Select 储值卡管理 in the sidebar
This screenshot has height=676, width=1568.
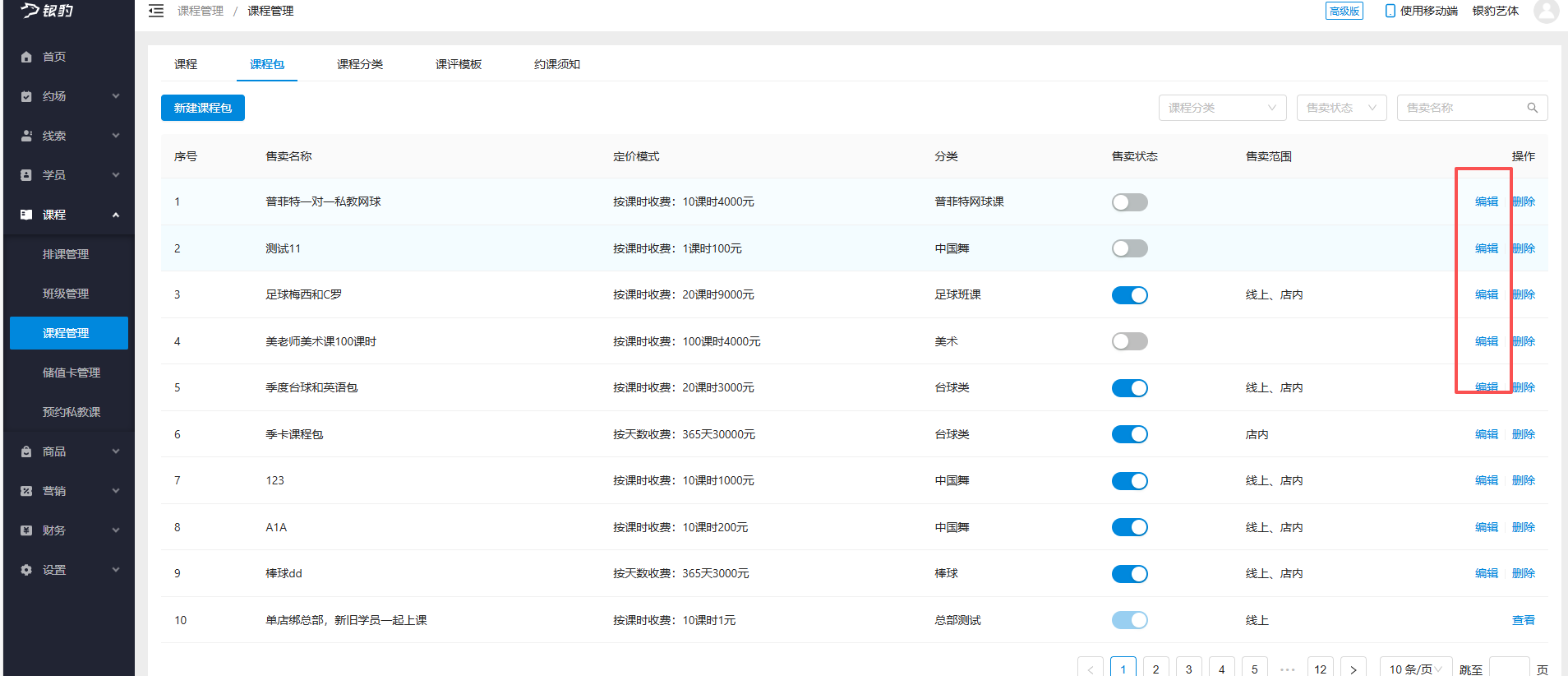(x=71, y=373)
